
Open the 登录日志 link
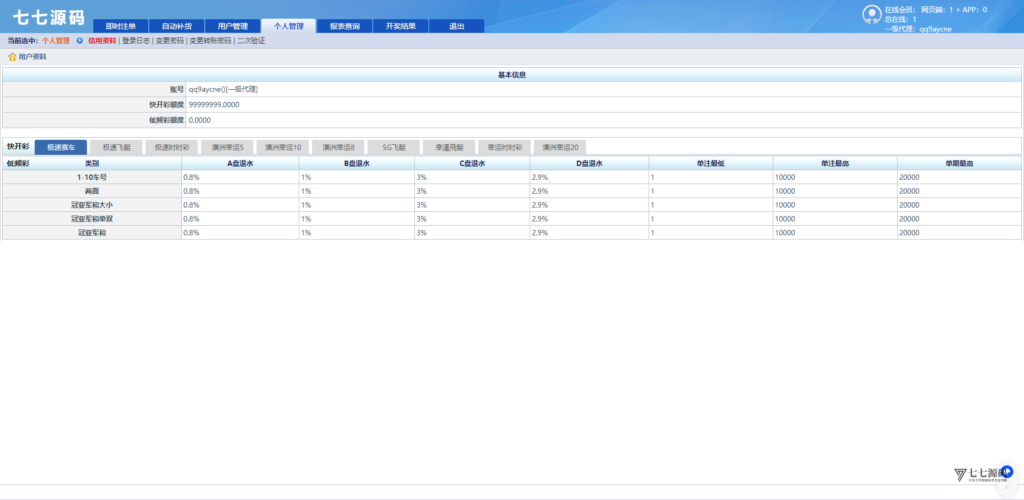pos(135,41)
